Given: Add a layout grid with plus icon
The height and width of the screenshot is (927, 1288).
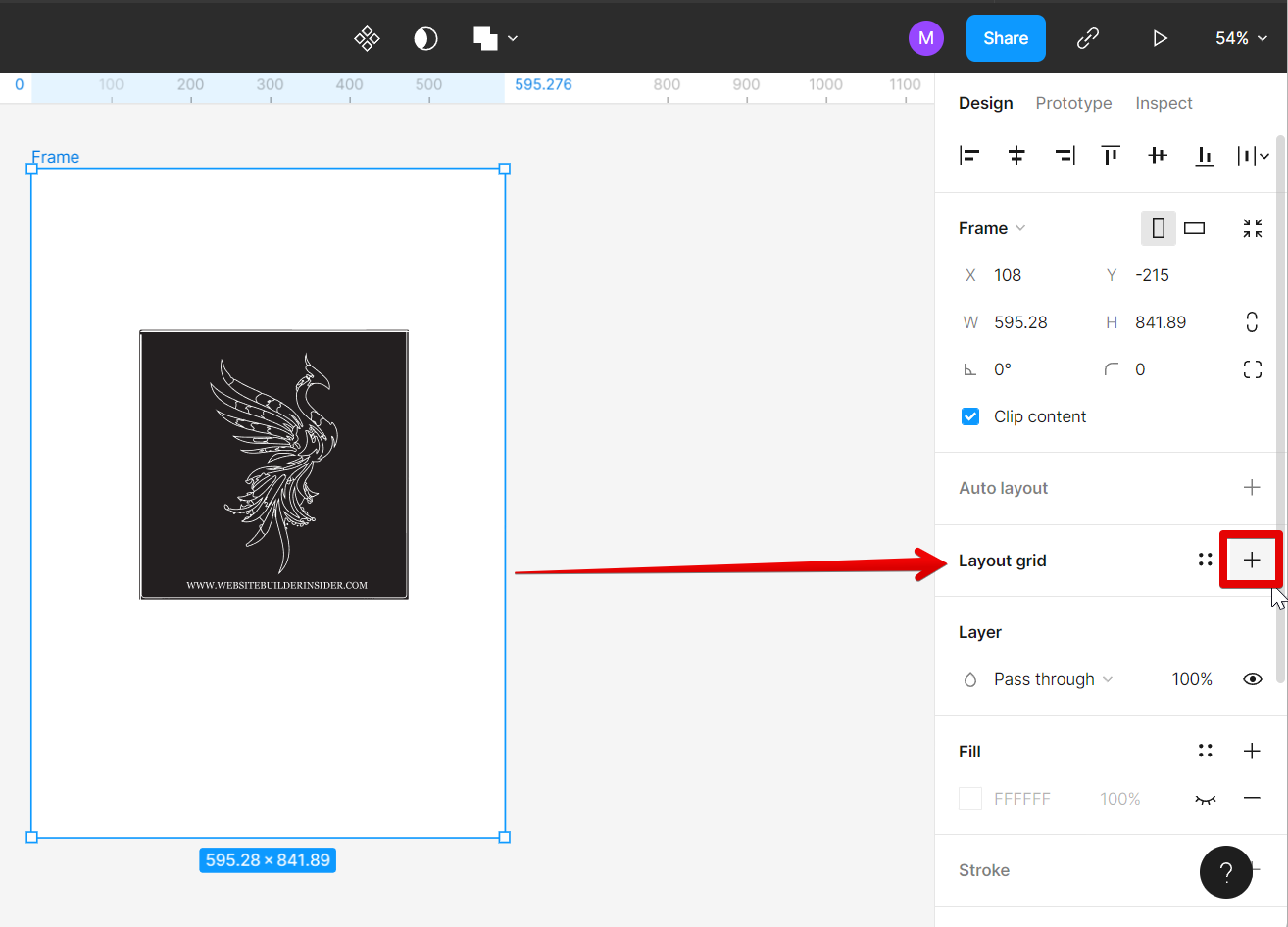Looking at the screenshot, I should point(1251,560).
